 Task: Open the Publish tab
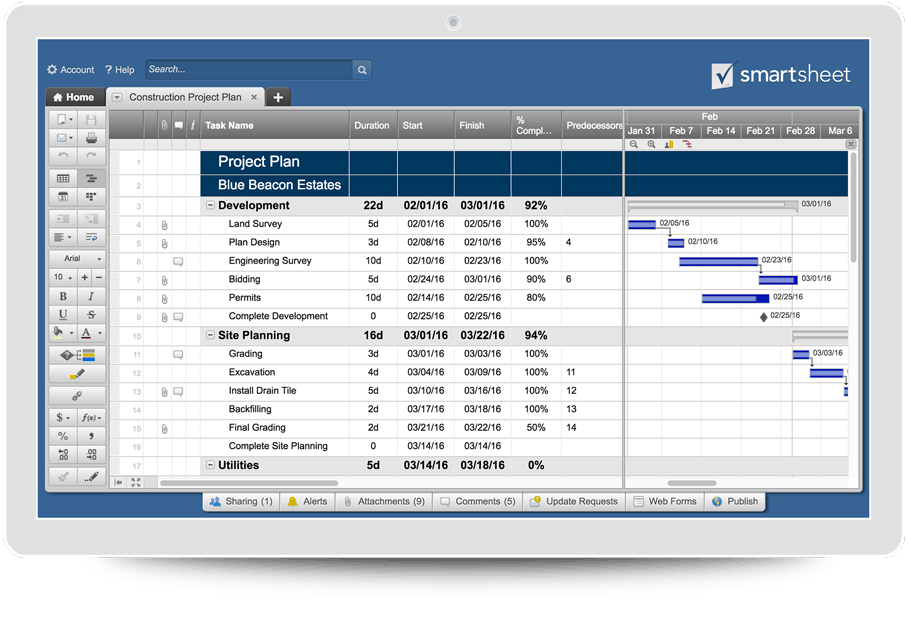pyautogui.click(x=735, y=502)
